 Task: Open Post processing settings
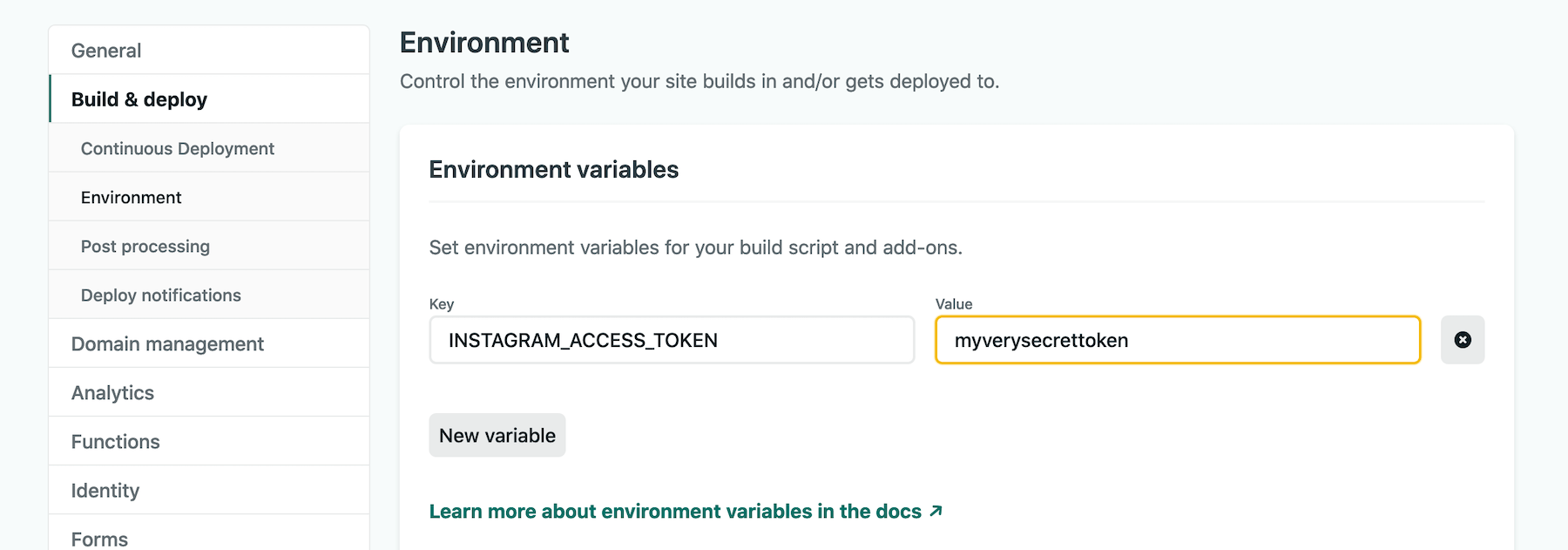(145, 247)
